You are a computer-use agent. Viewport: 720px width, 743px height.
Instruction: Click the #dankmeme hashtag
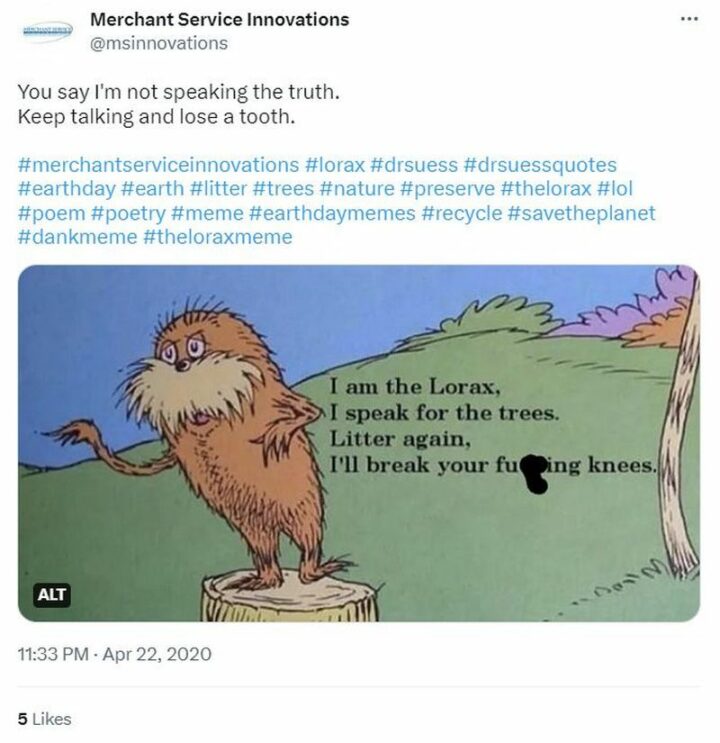(x=77, y=237)
